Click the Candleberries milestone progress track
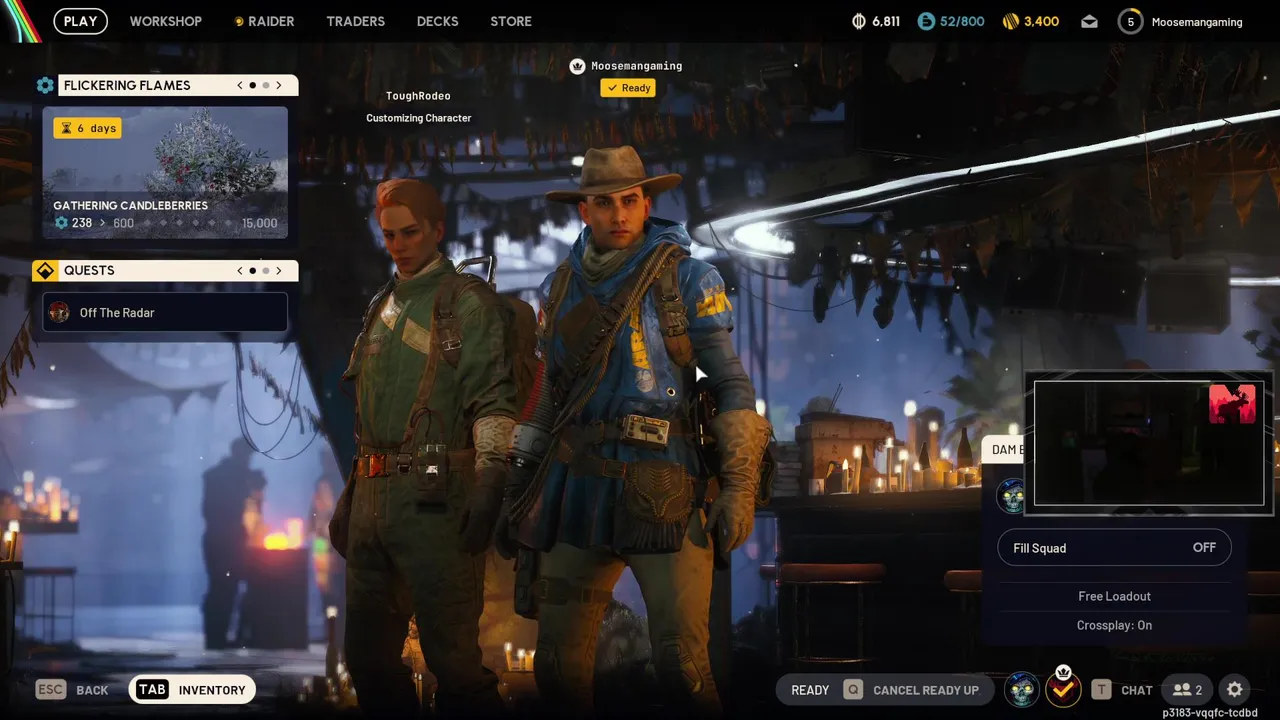 pyautogui.click(x=186, y=223)
